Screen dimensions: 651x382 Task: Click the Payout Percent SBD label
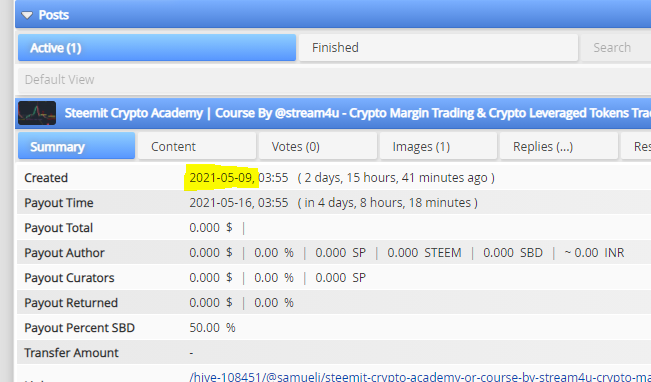[x=80, y=328]
